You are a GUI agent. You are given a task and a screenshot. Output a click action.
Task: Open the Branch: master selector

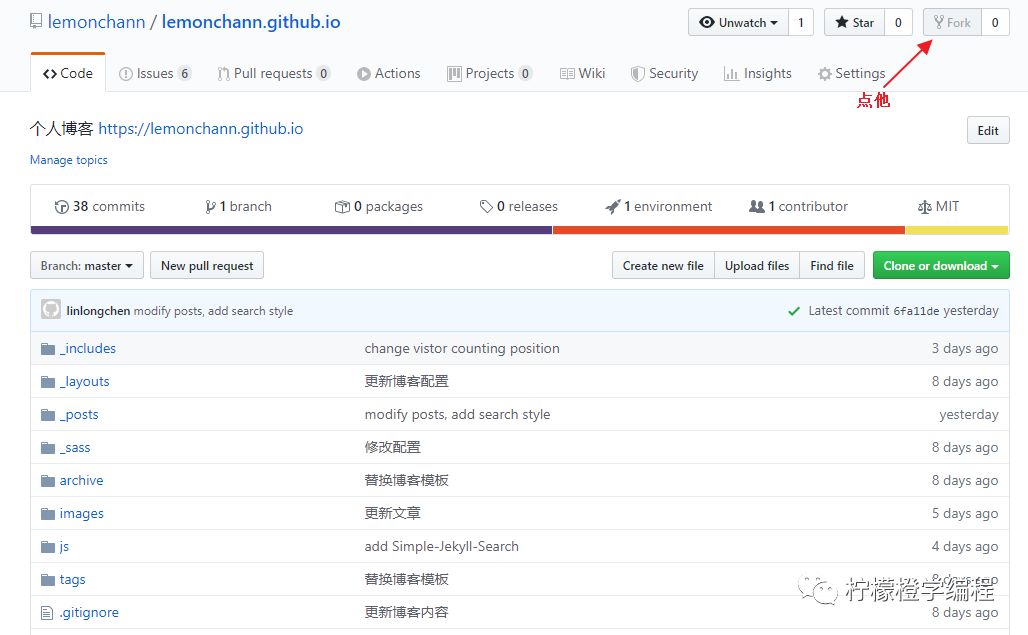point(87,265)
